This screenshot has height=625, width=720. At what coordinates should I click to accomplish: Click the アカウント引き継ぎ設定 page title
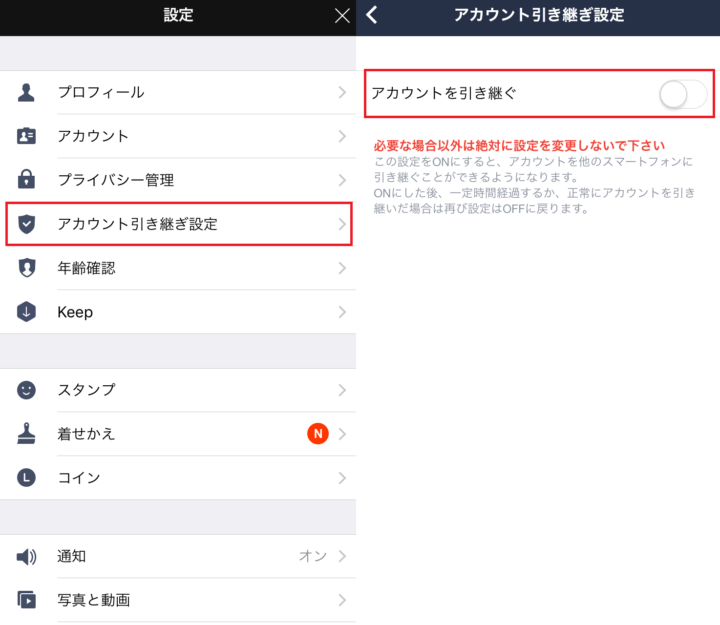[x=539, y=15]
